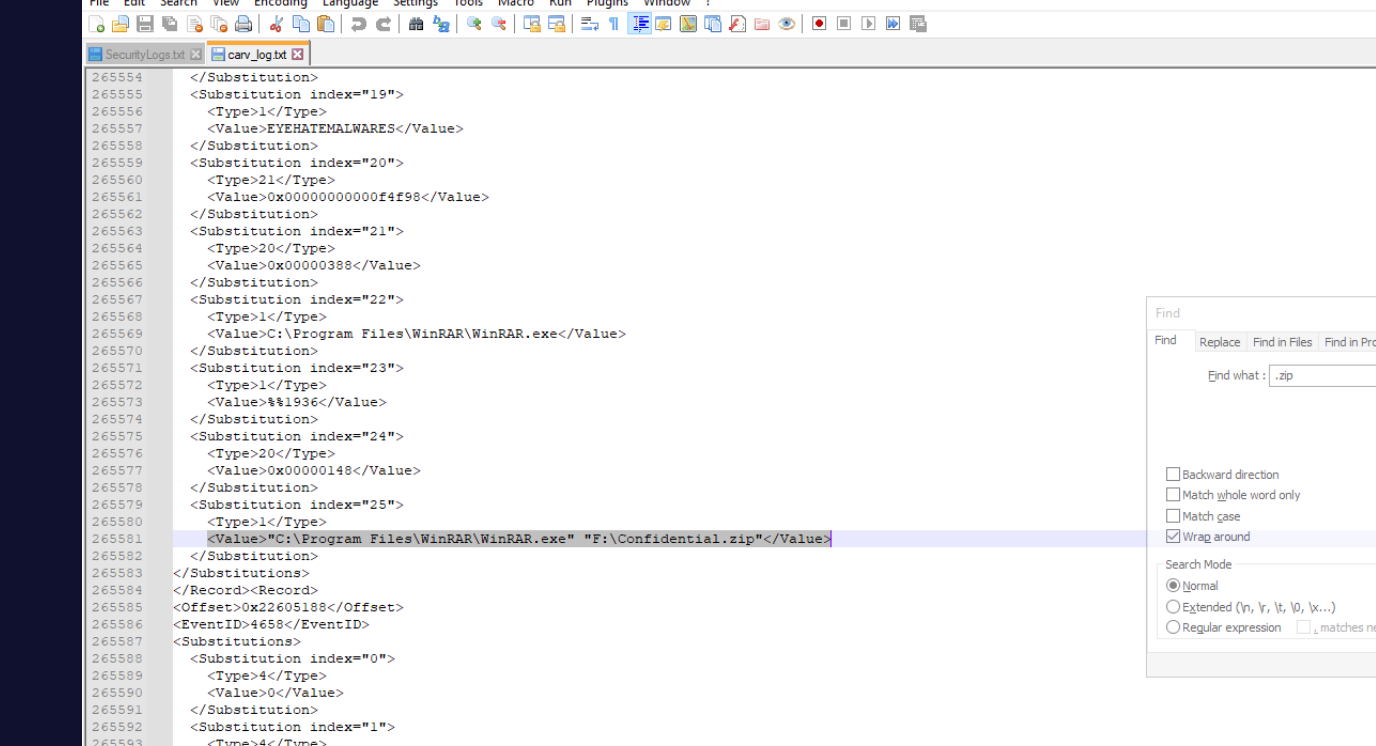Click the Print toolbar icon

point(243,24)
